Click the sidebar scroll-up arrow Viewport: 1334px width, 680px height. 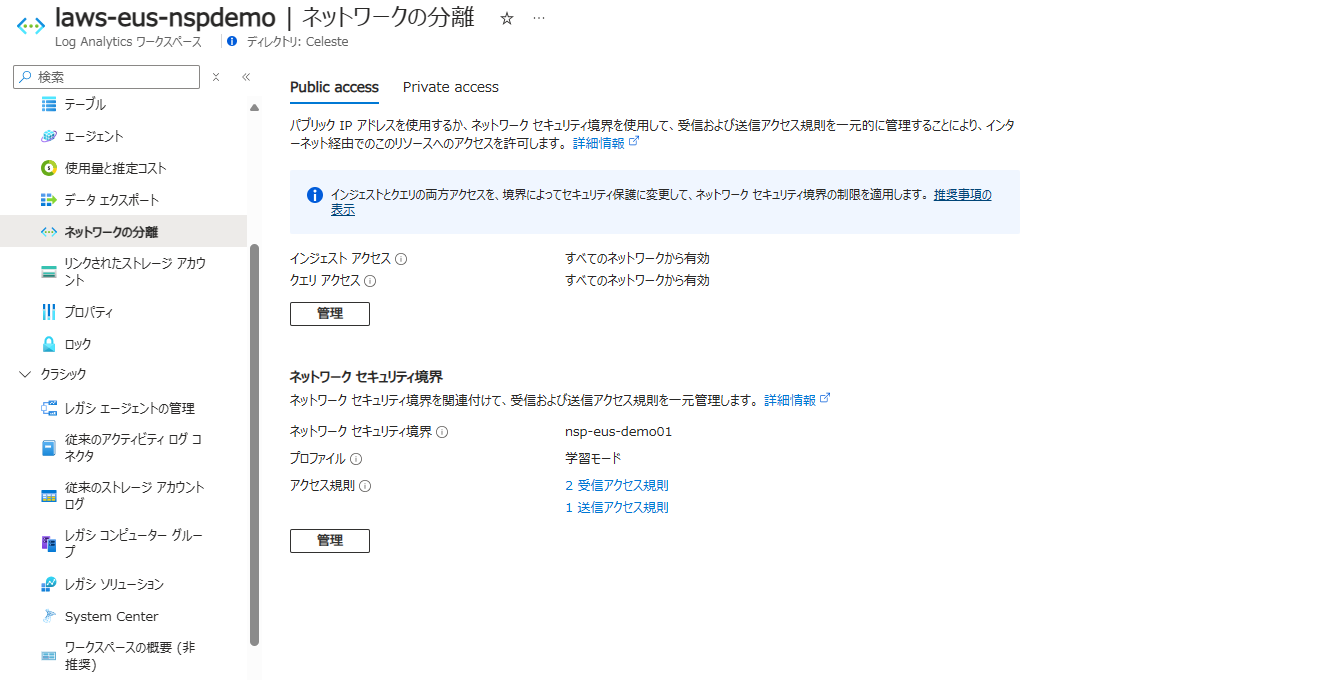pyautogui.click(x=254, y=107)
